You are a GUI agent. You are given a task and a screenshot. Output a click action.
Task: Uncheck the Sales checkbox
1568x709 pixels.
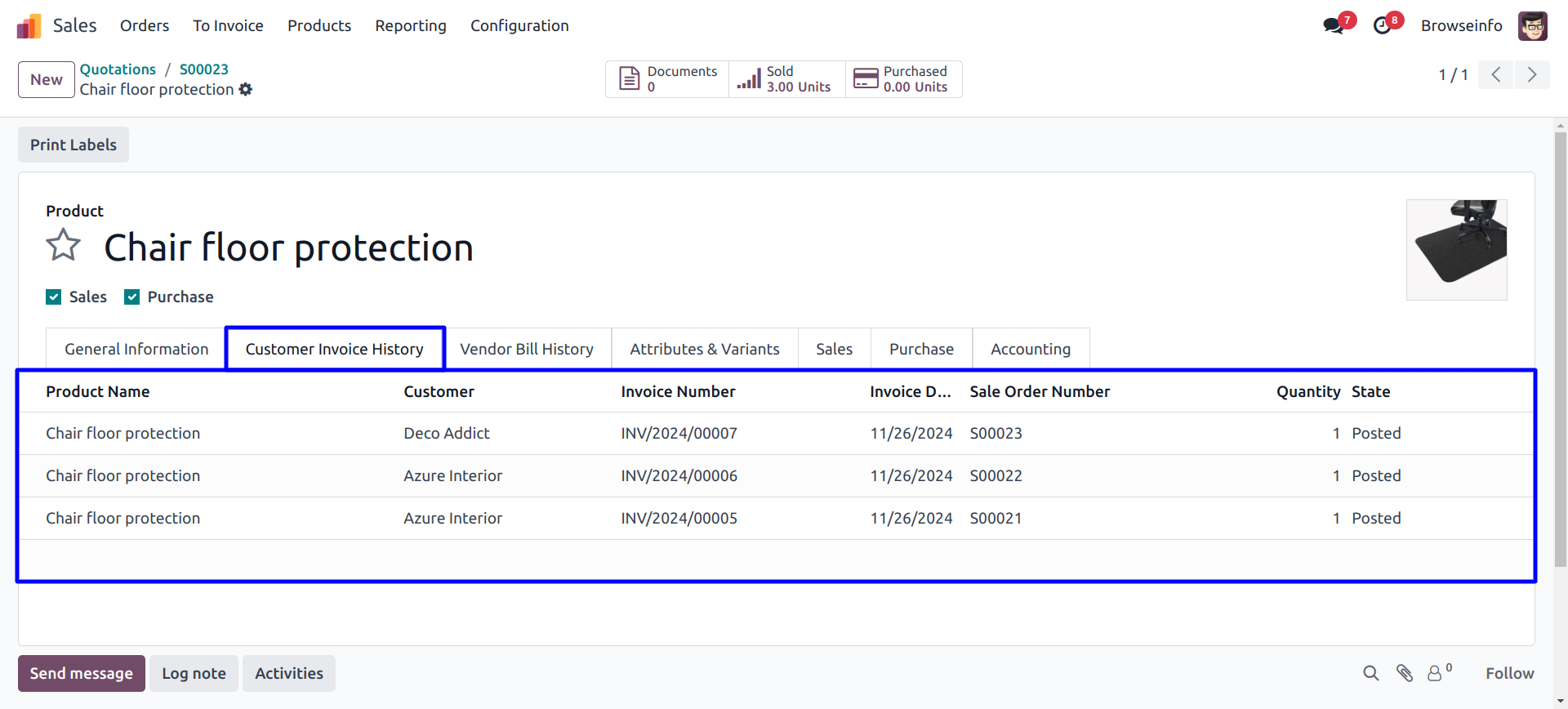tap(54, 297)
